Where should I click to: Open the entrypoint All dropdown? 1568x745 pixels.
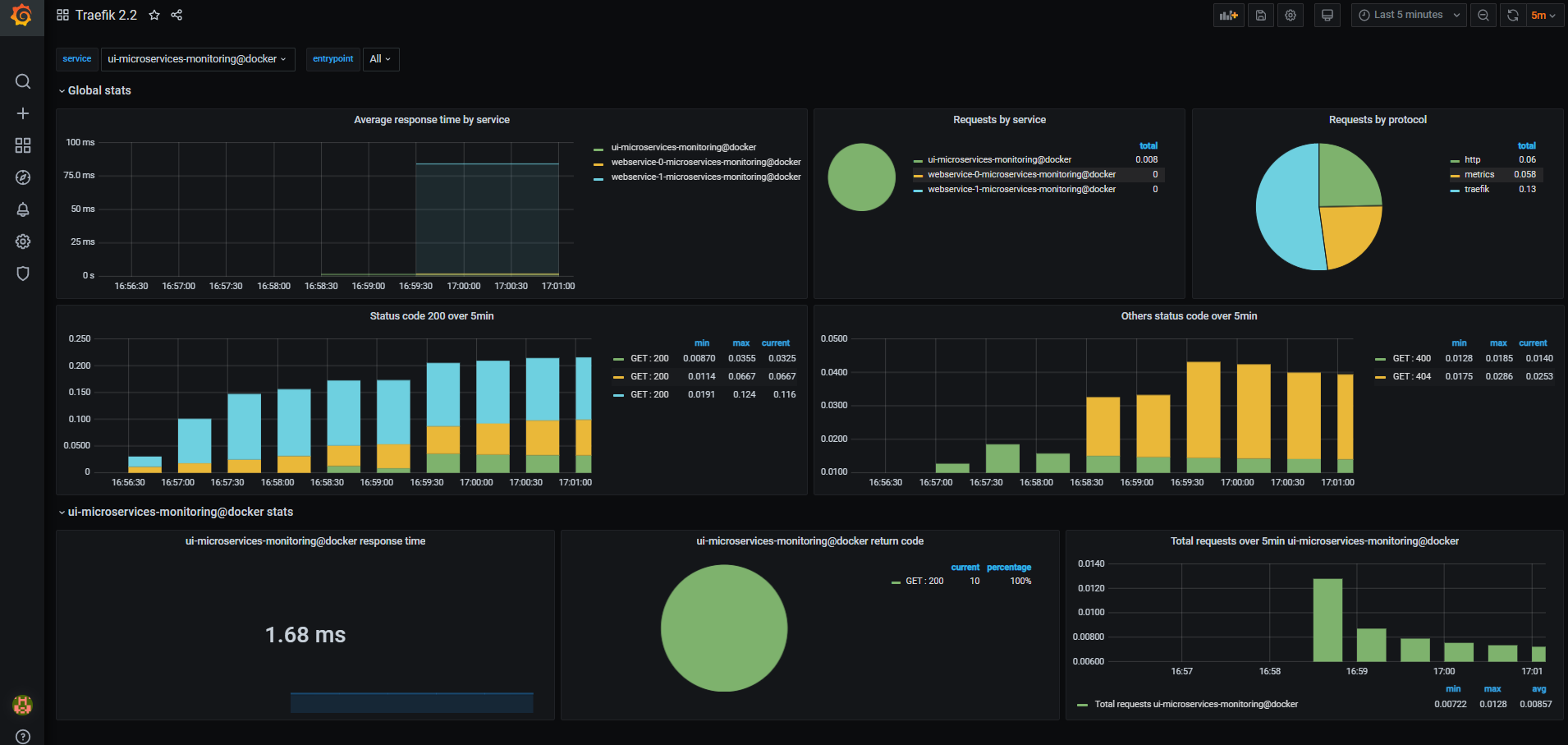click(381, 59)
